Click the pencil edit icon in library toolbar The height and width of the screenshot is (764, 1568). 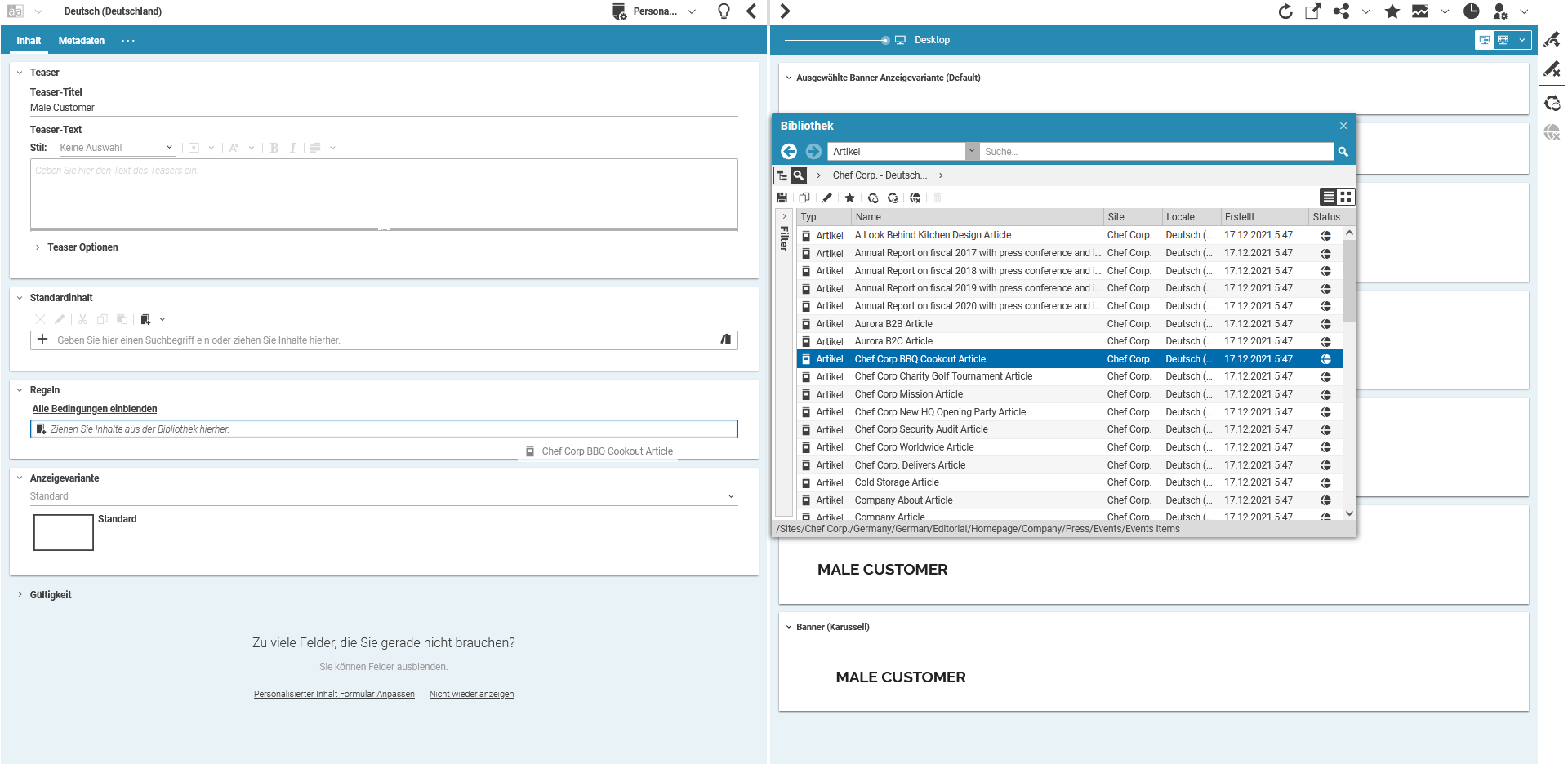pos(827,198)
